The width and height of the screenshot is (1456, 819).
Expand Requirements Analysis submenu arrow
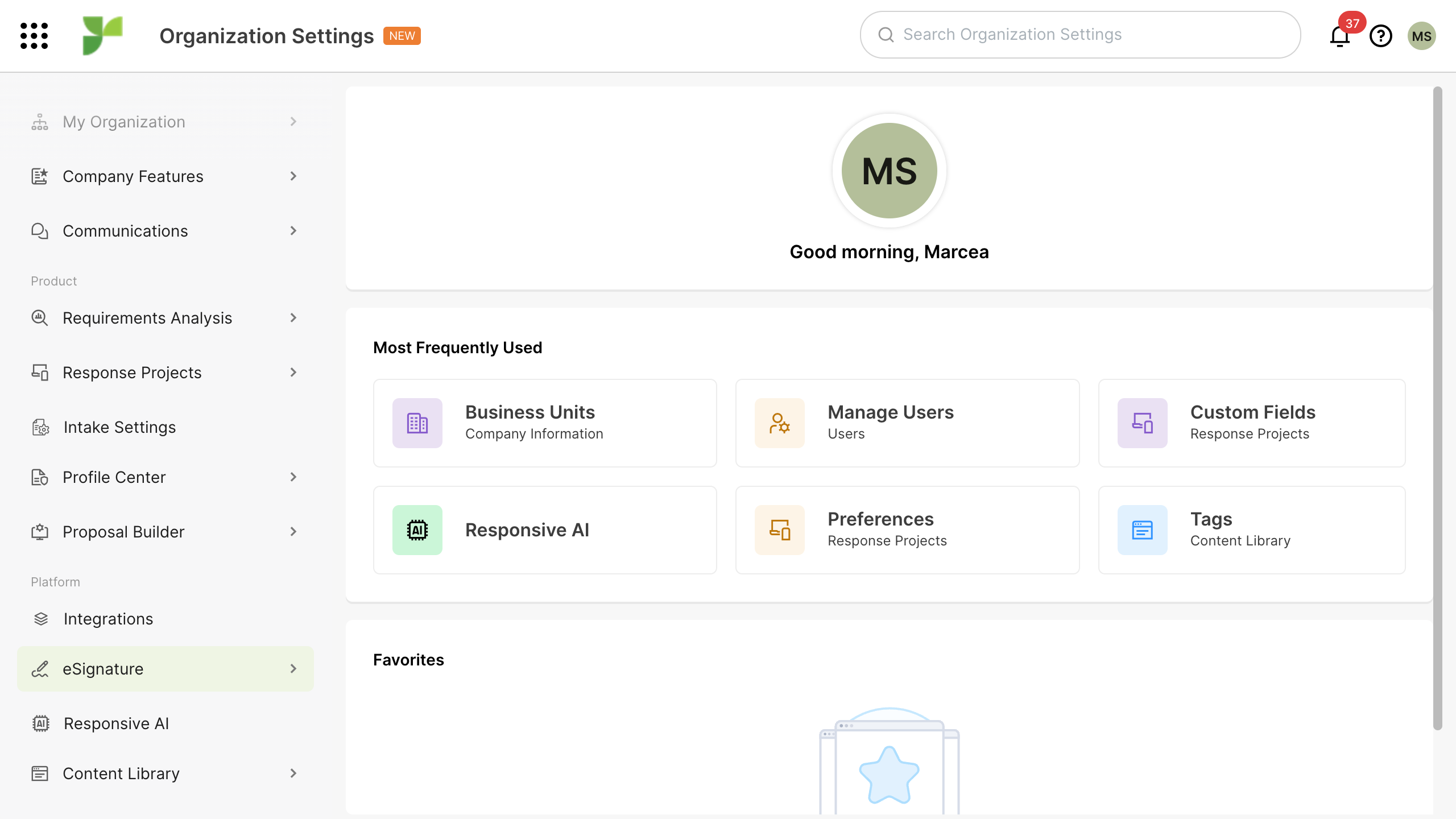click(293, 318)
